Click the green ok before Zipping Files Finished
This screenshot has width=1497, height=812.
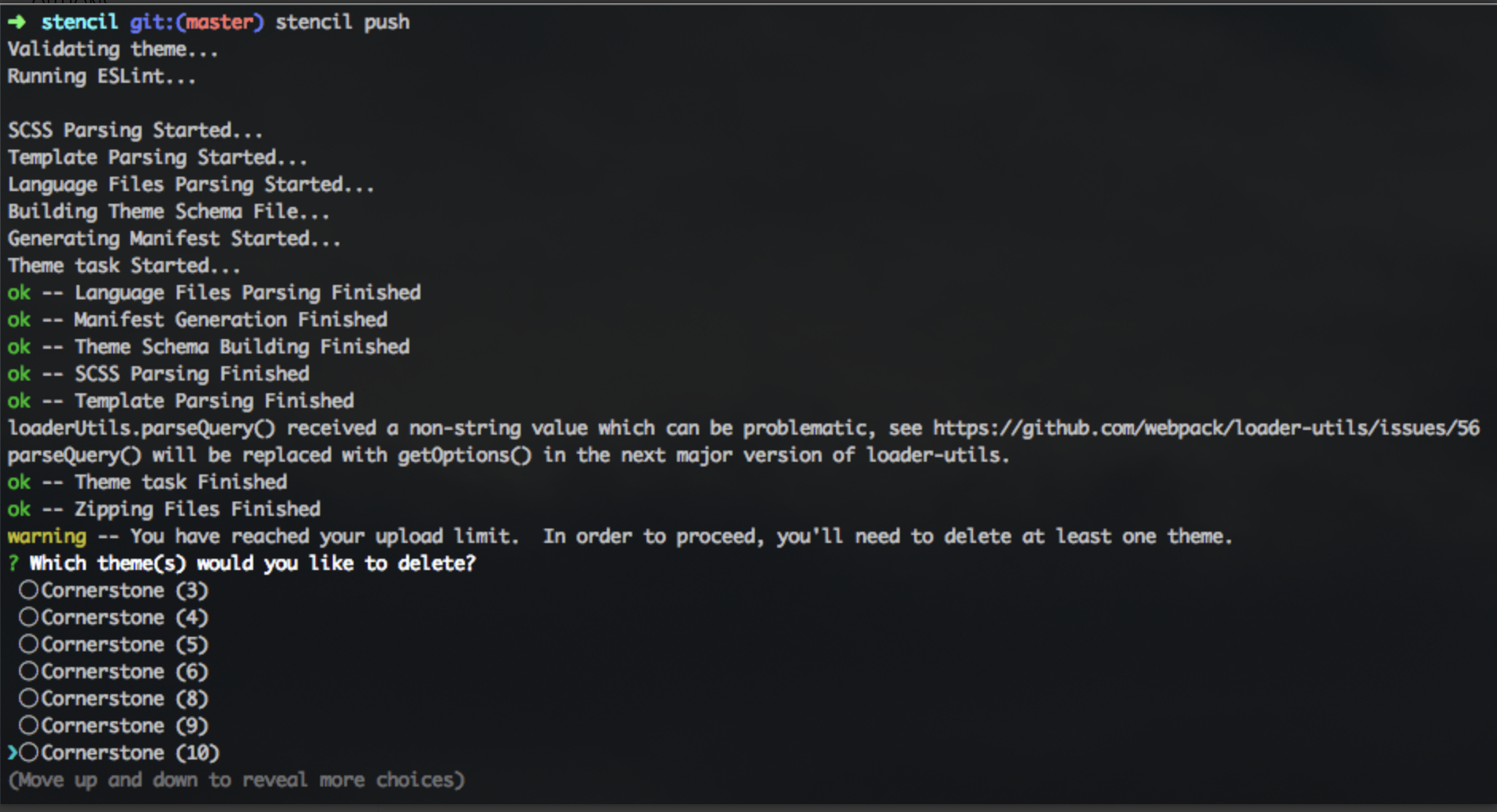19,509
